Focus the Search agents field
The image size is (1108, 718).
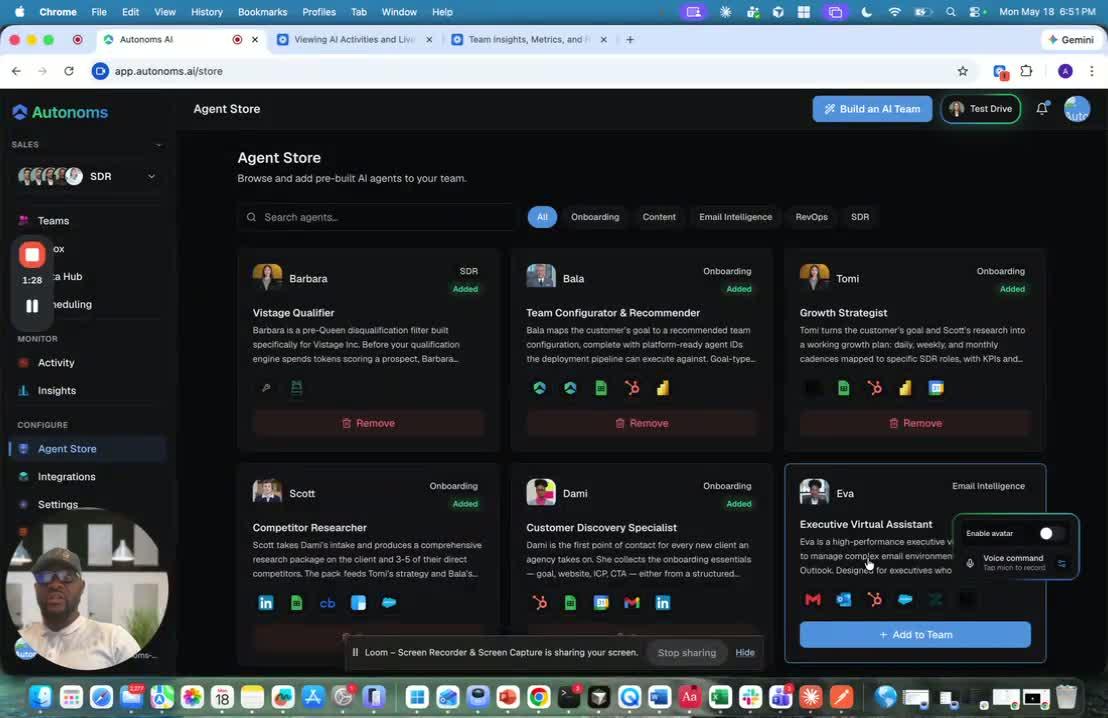click(x=377, y=217)
